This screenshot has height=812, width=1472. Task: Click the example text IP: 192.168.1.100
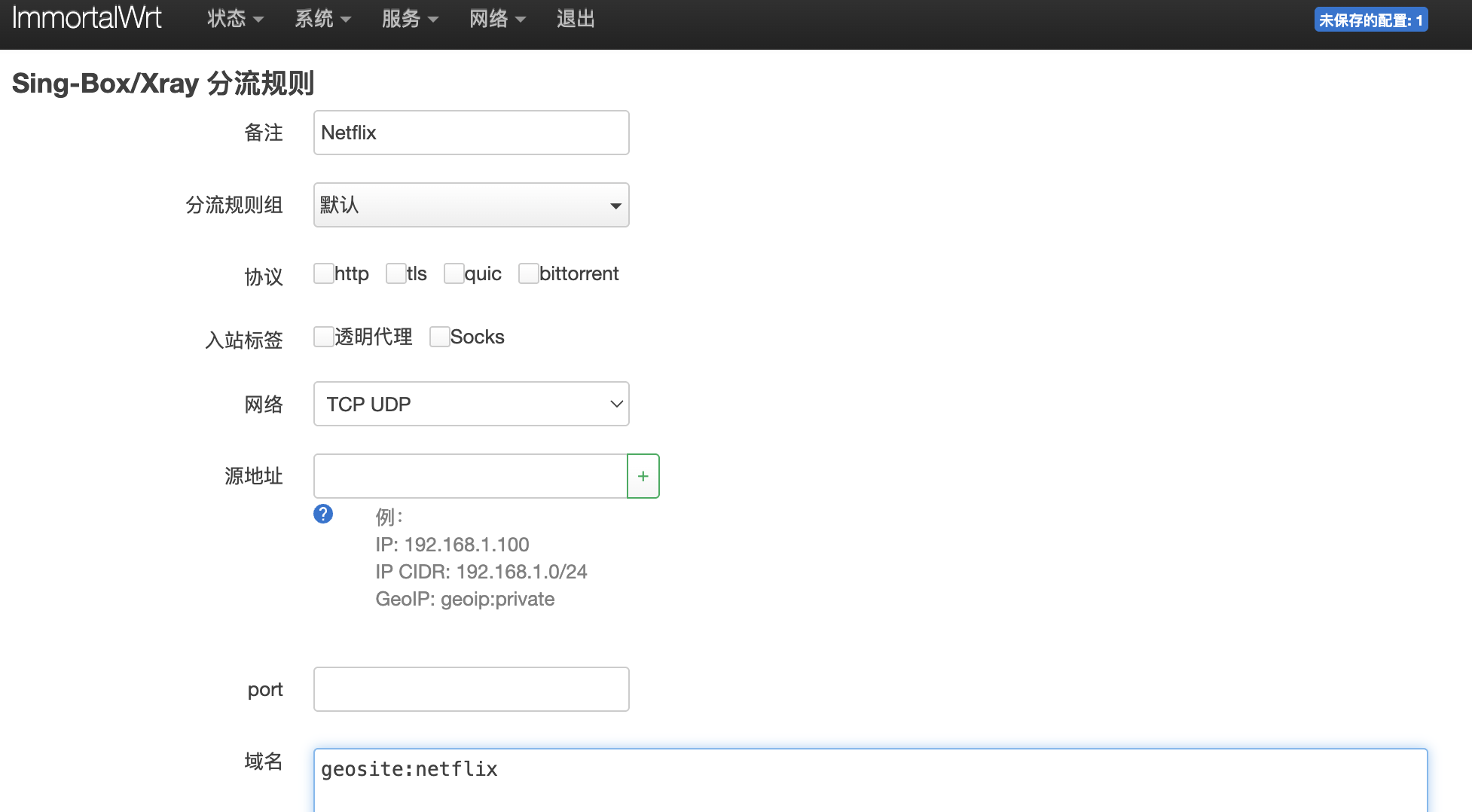pyautogui.click(x=452, y=545)
